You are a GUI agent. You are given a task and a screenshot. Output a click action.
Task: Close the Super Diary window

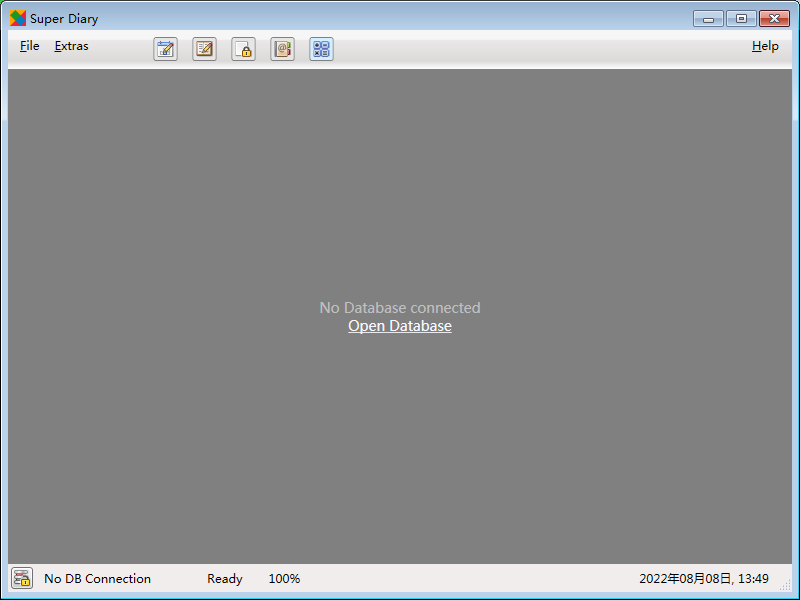774,19
